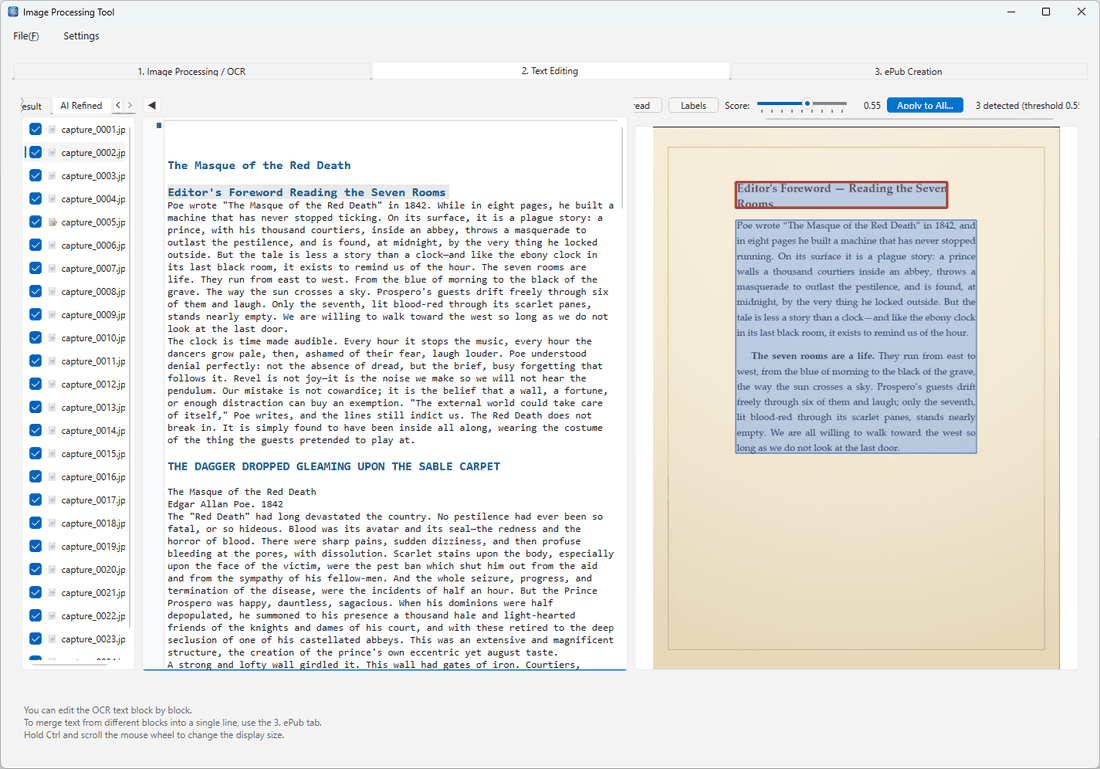Image resolution: width=1100 pixels, height=769 pixels.
Task: Click the file icon beside capture_0012.jp
Action: pos(52,384)
